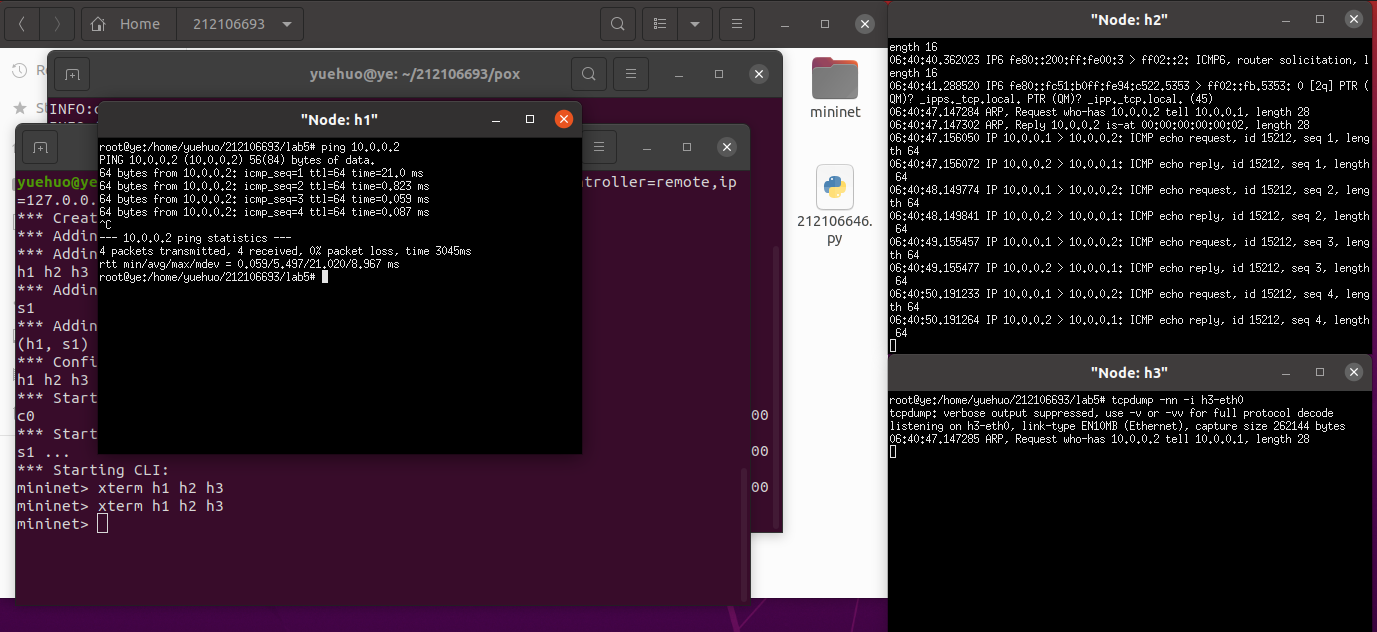Click the icmp_seq=1 ttl=64 time=21.0 ms line
The width and height of the screenshot is (1377, 632).
(x=261, y=173)
